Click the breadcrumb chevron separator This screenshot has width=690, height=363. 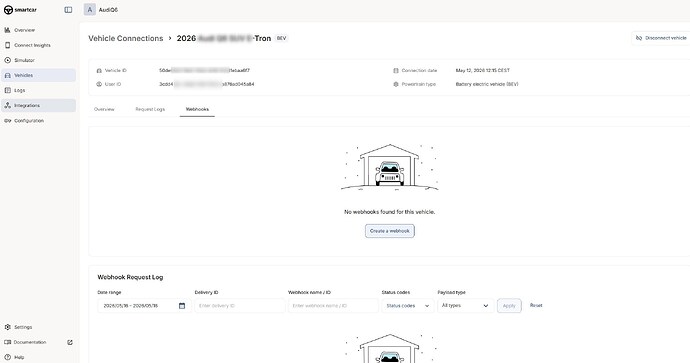[170, 38]
